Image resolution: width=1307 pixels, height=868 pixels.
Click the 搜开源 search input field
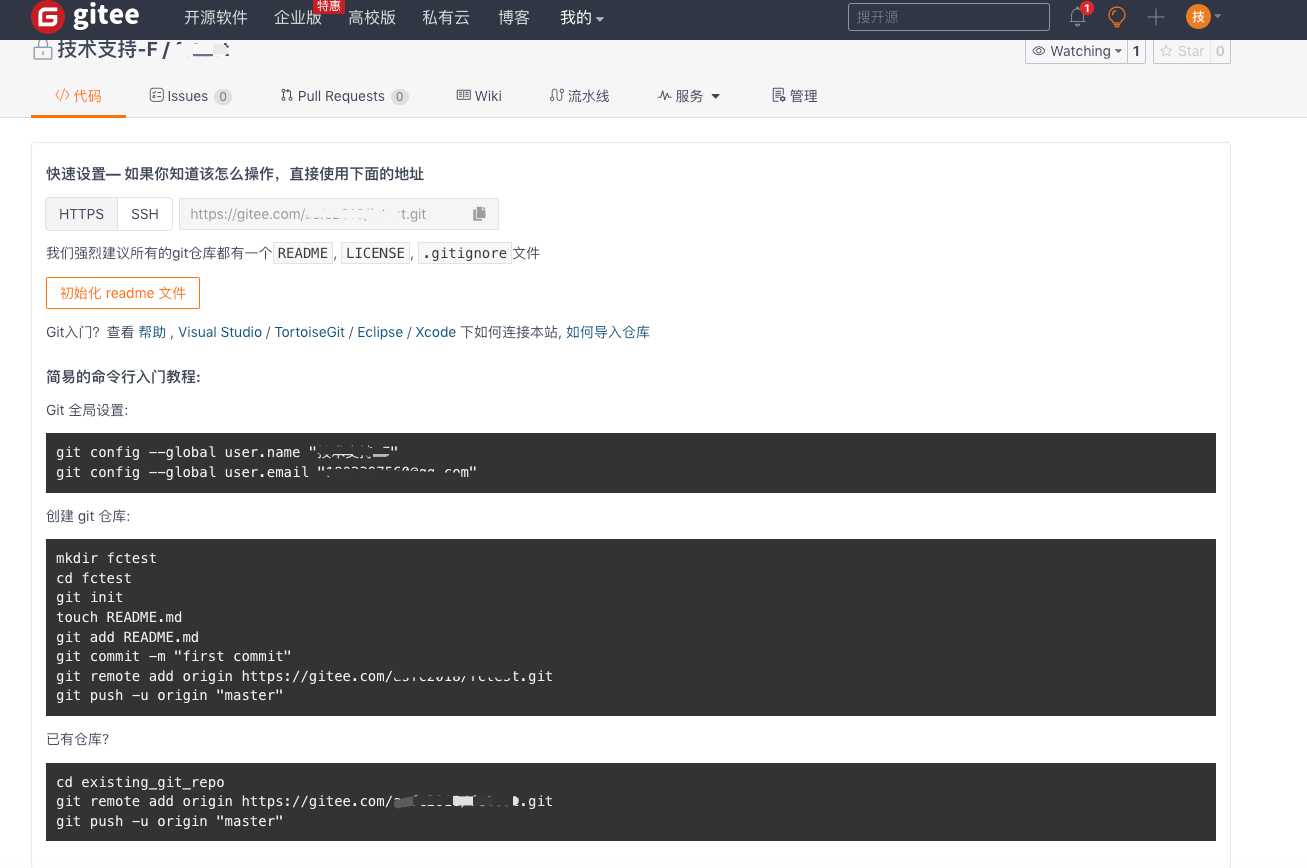tap(947, 17)
